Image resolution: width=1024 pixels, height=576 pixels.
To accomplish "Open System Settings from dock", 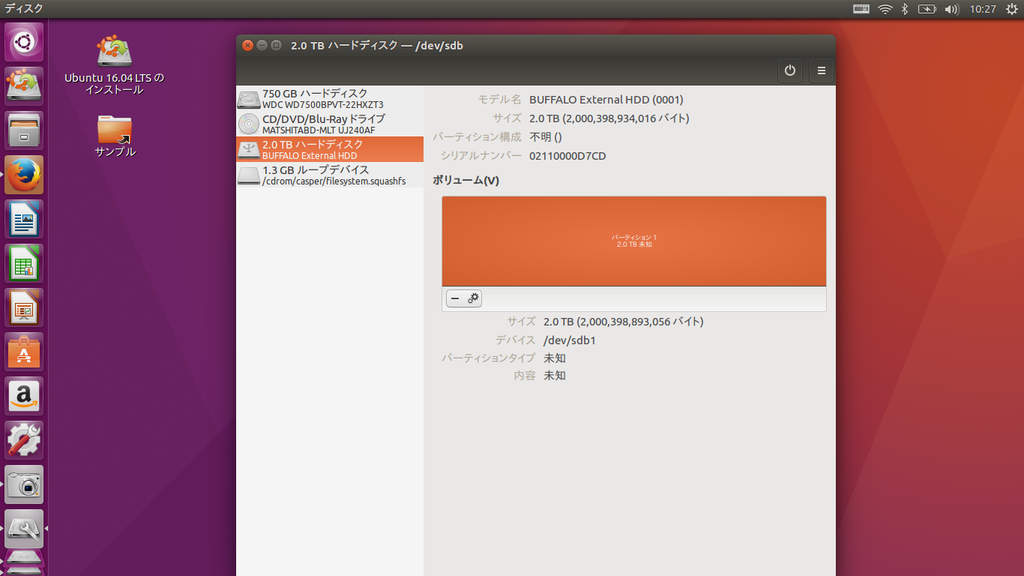I will (24, 441).
